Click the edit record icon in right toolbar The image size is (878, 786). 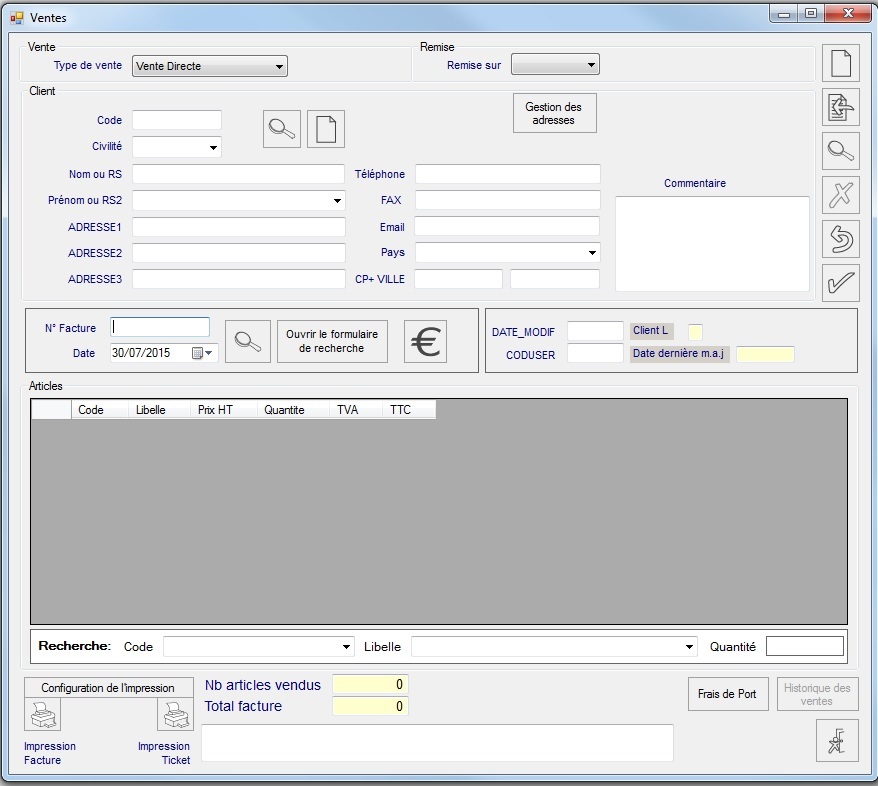pyautogui.click(x=840, y=107)
